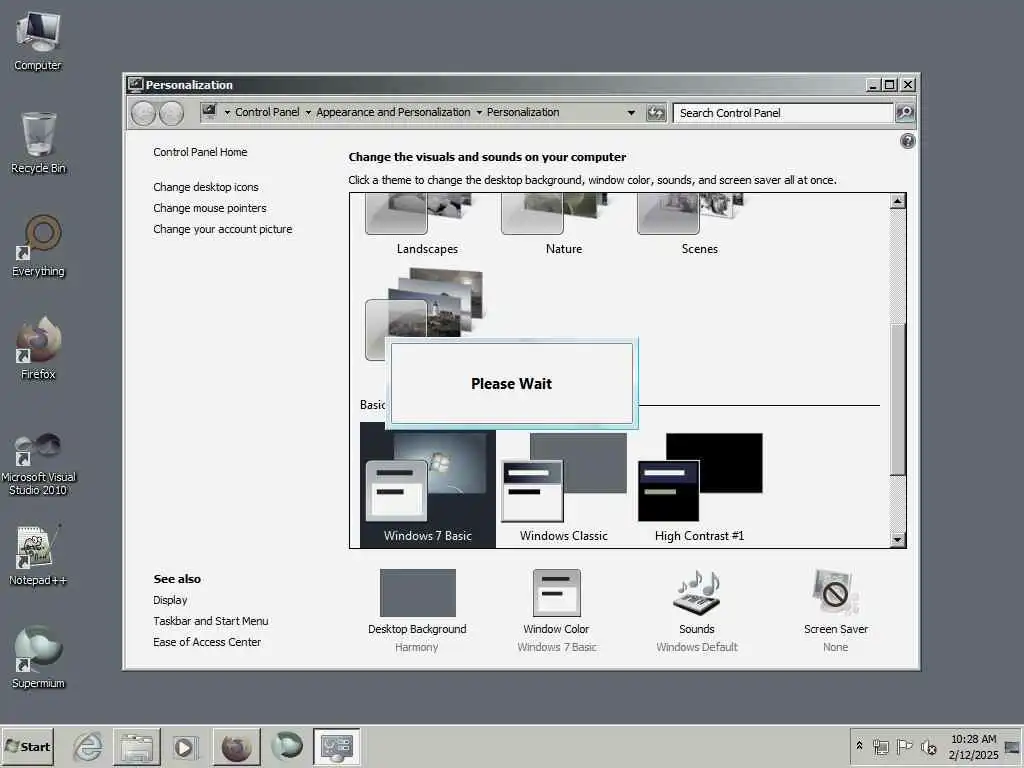The width and height of the screenshot is (1024, 768).
Task: Click in Search Control Panel field
Action: pyautogui.click(x=782, y=113)
